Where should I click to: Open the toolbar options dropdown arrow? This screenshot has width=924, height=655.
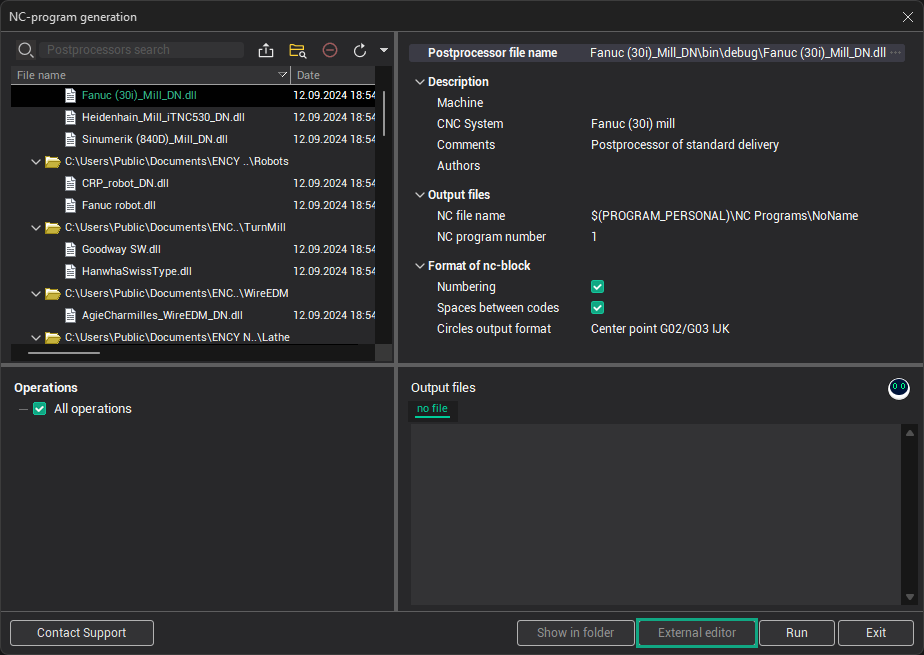click(384, 50)
